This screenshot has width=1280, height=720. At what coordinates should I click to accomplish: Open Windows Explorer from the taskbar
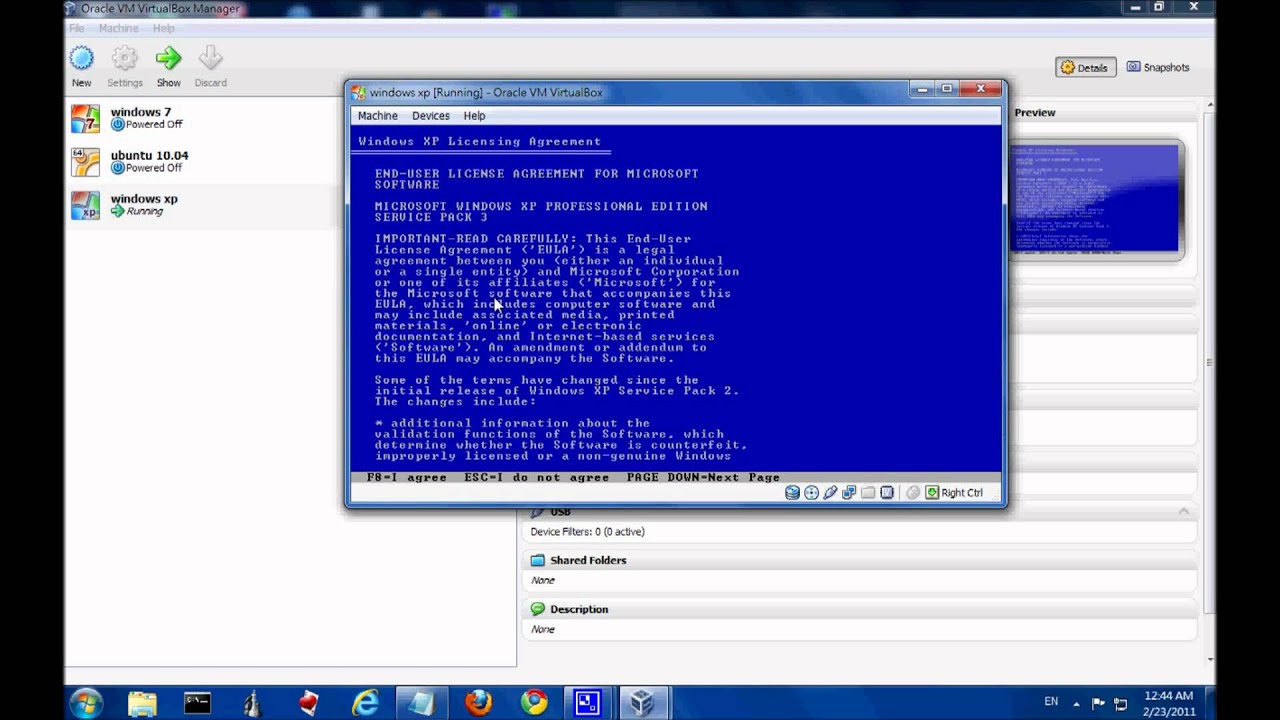tap(141, 703)
